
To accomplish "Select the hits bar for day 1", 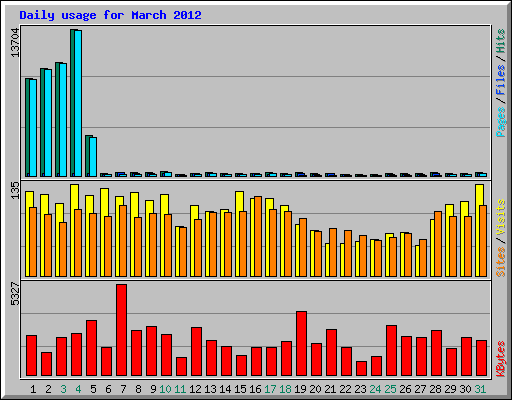I will (x=27, y=127).
